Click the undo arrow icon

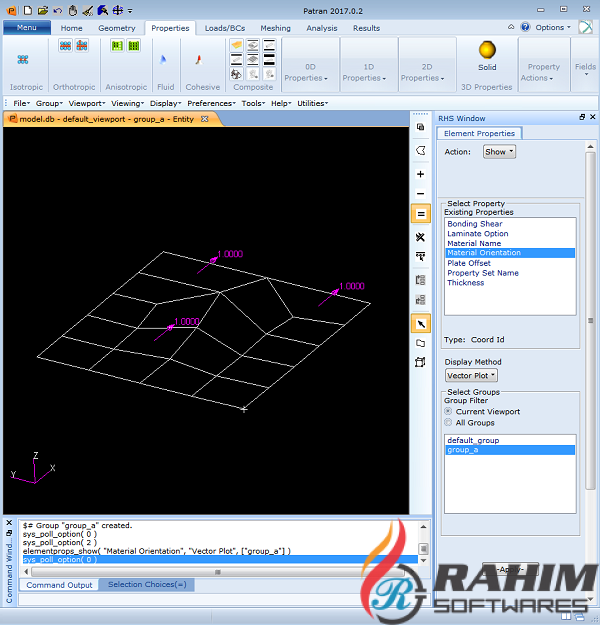coord(58,11)
